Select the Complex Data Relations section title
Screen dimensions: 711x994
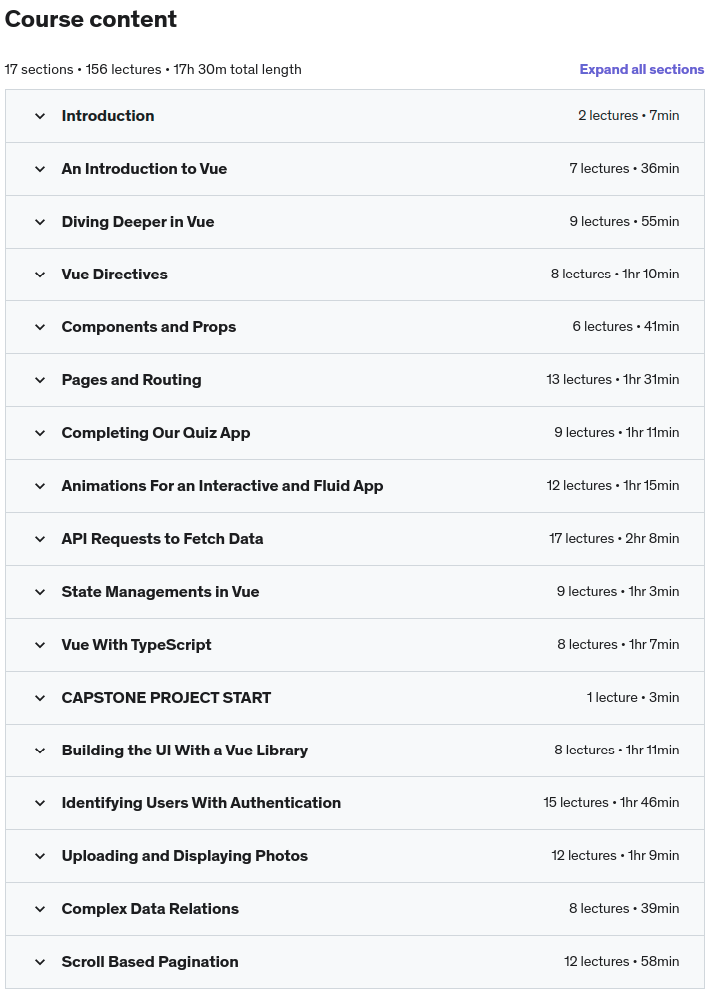pos(150,909)
